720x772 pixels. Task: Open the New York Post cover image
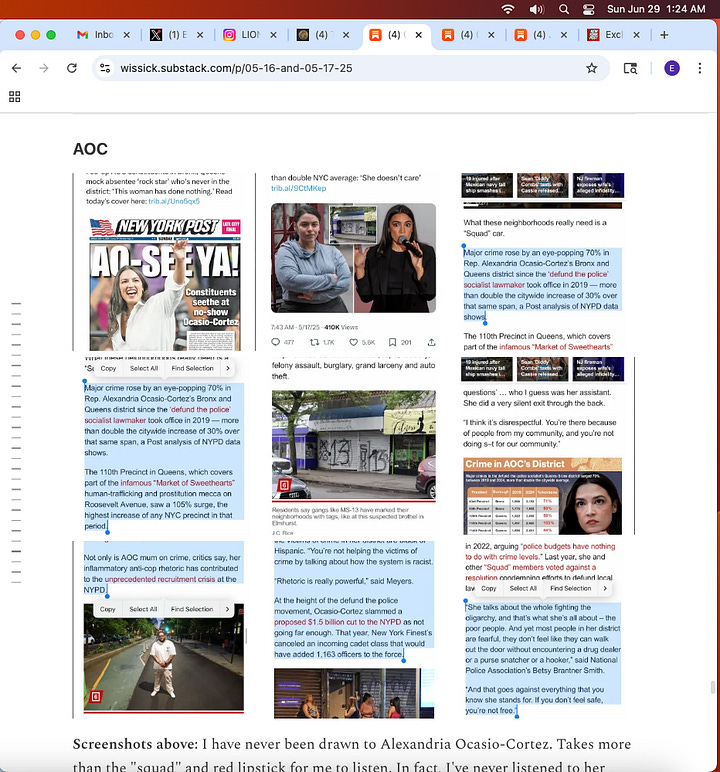coord(165,284)
